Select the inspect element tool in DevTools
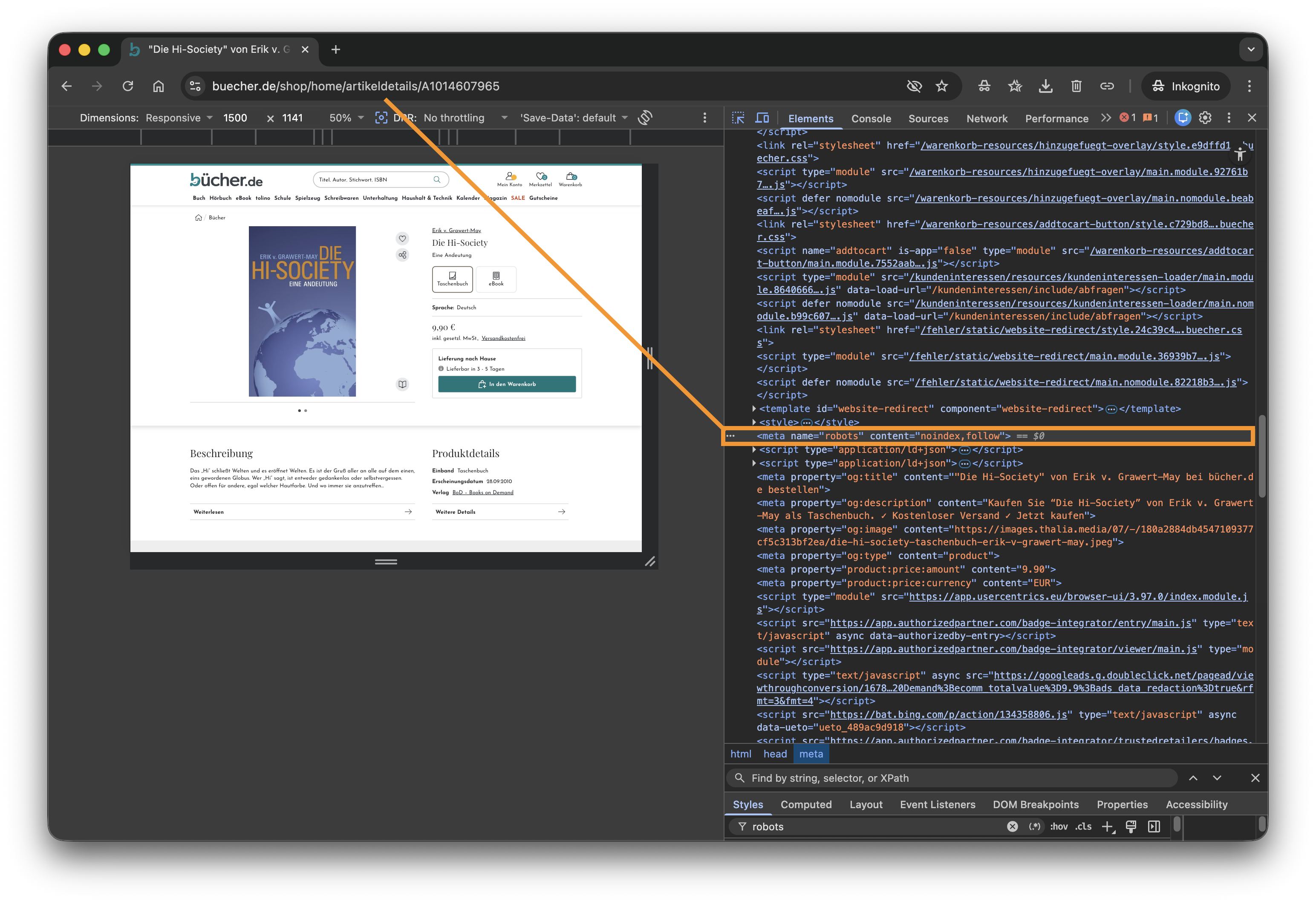Image resolution: width=1316 pixels, height=904 pixels. pyautogui.click(x=738, y=118)
